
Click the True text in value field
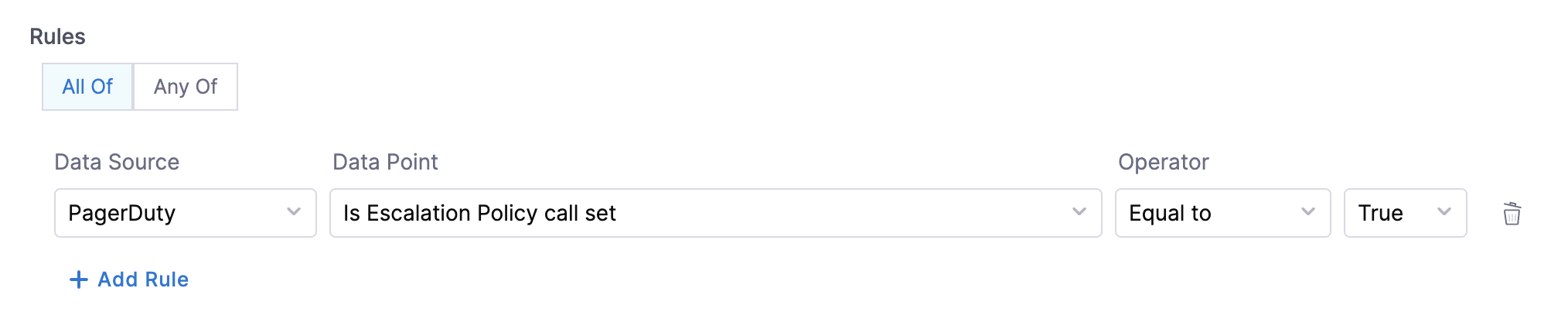pyautogui.click(x=1380, y=213)
